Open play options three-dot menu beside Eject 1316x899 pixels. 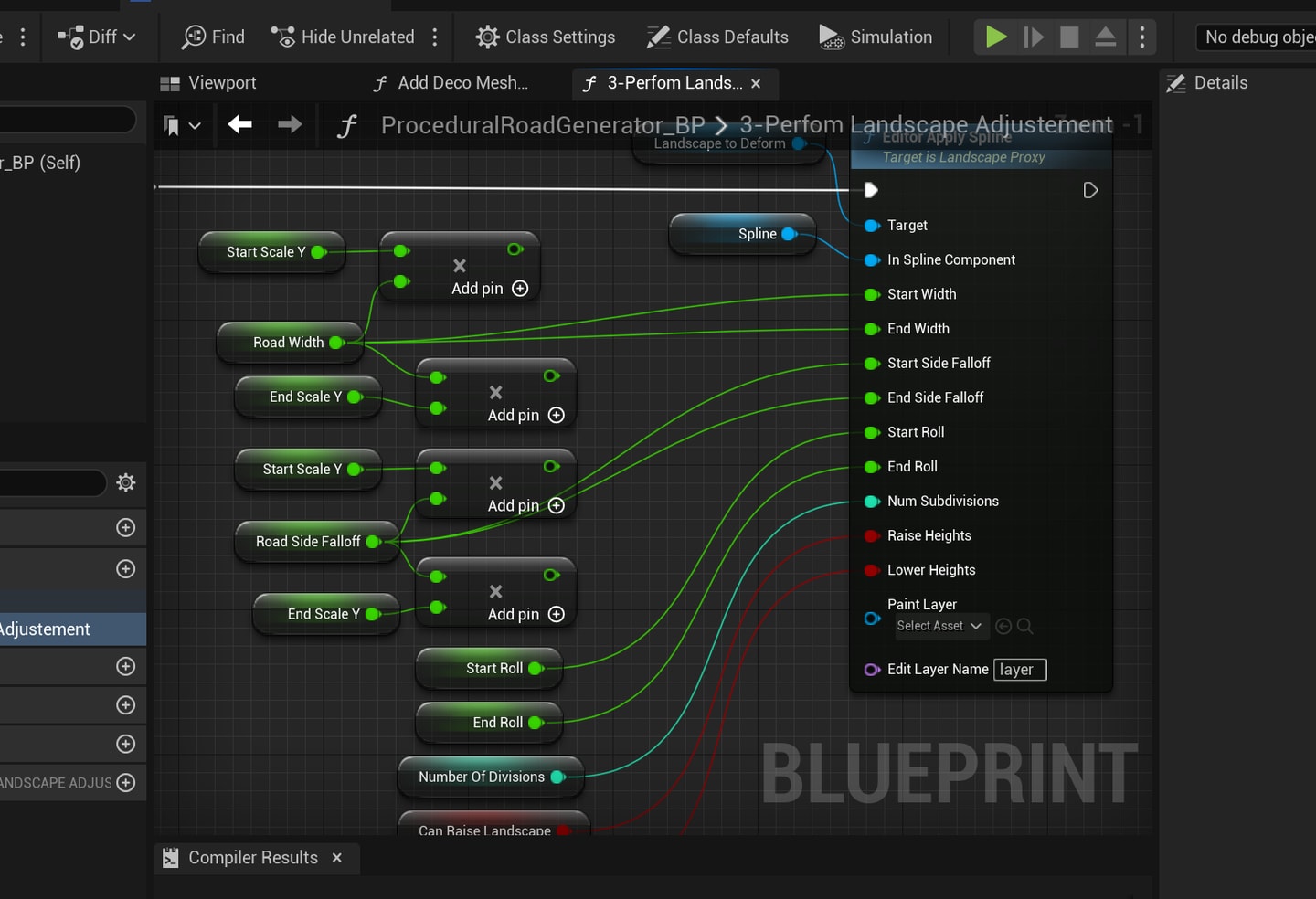coord(1142,37)
